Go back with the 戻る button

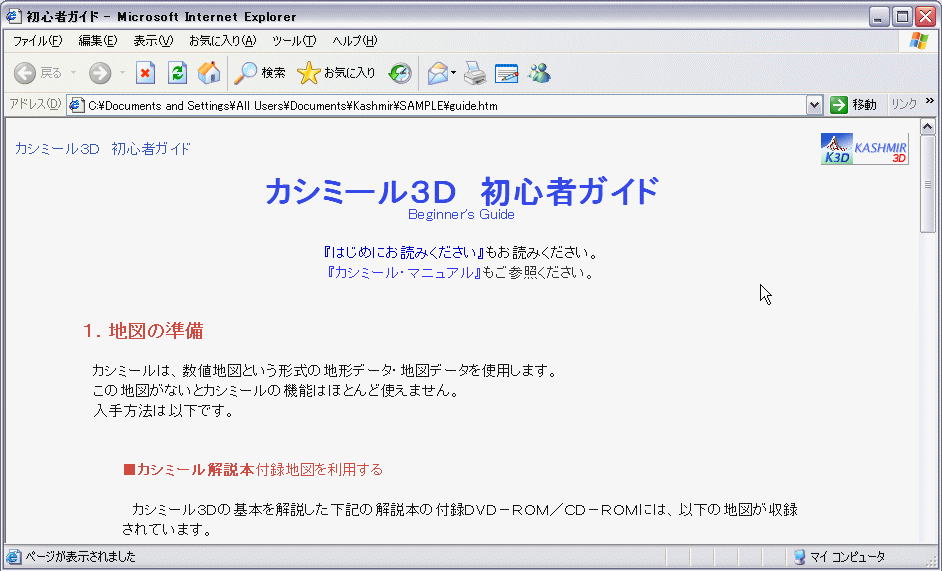[x=38, y=73]
